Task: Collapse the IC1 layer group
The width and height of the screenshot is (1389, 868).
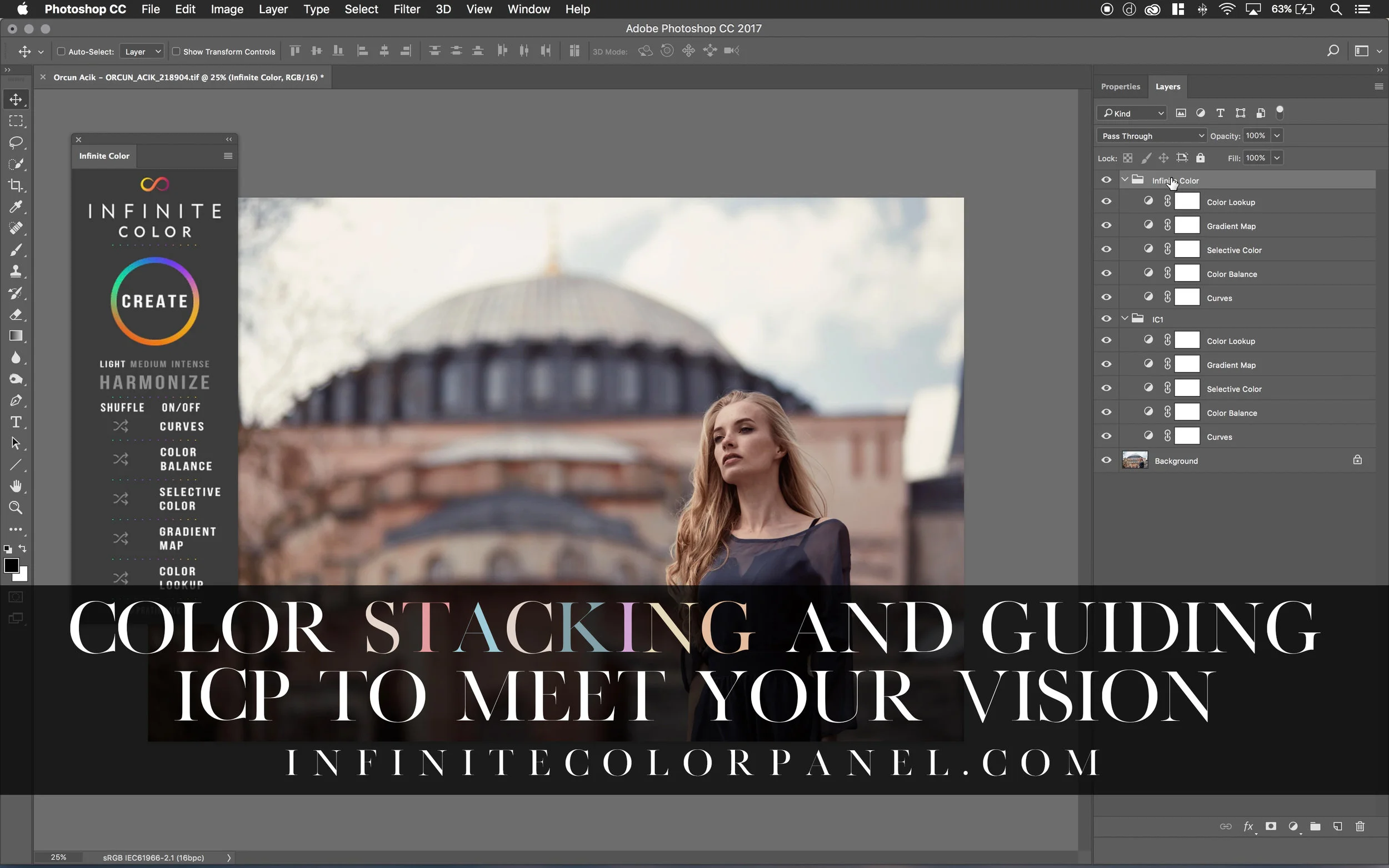Action: pyautogui.click(x=1125, y=319)
